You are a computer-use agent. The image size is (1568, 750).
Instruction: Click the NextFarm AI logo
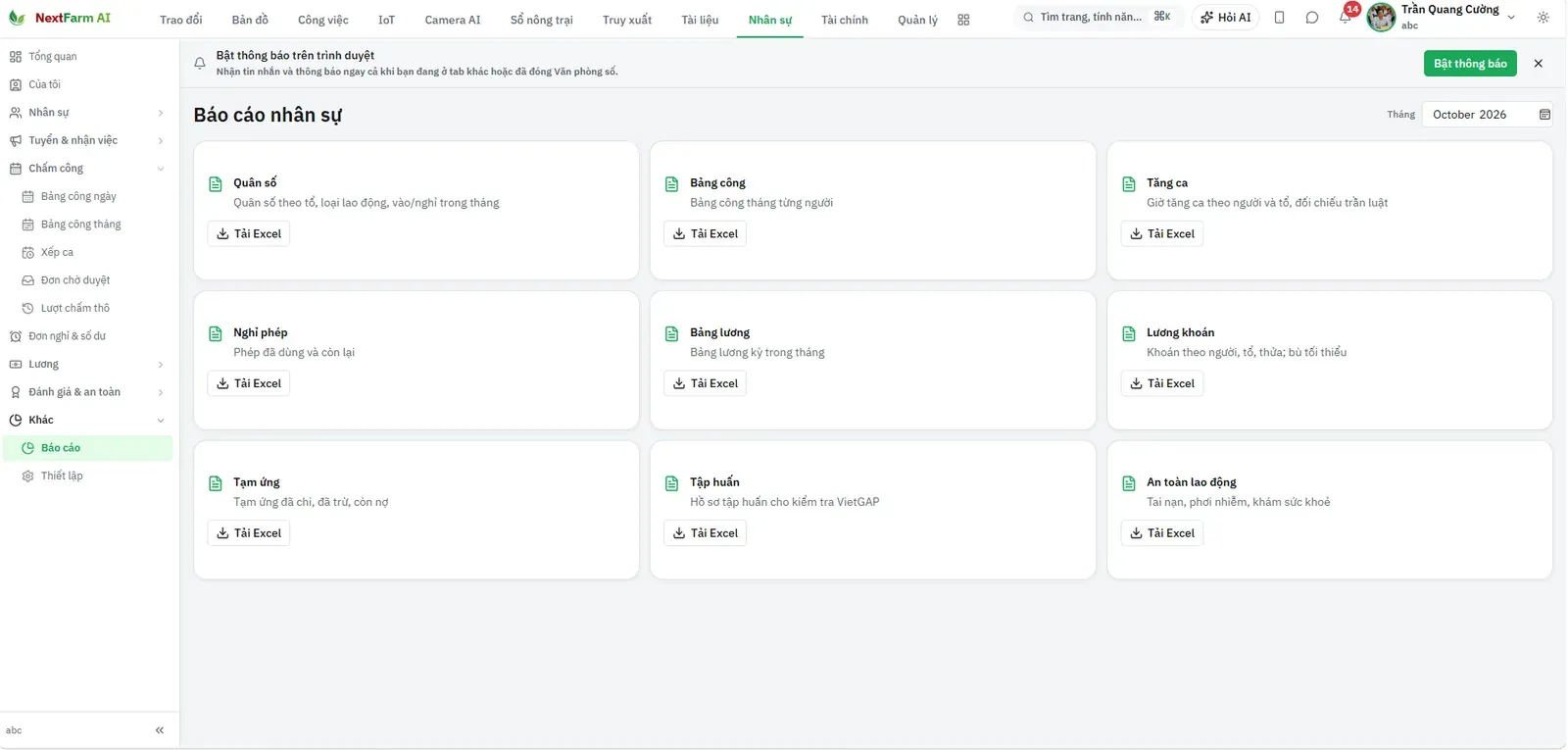coord(60,18)
